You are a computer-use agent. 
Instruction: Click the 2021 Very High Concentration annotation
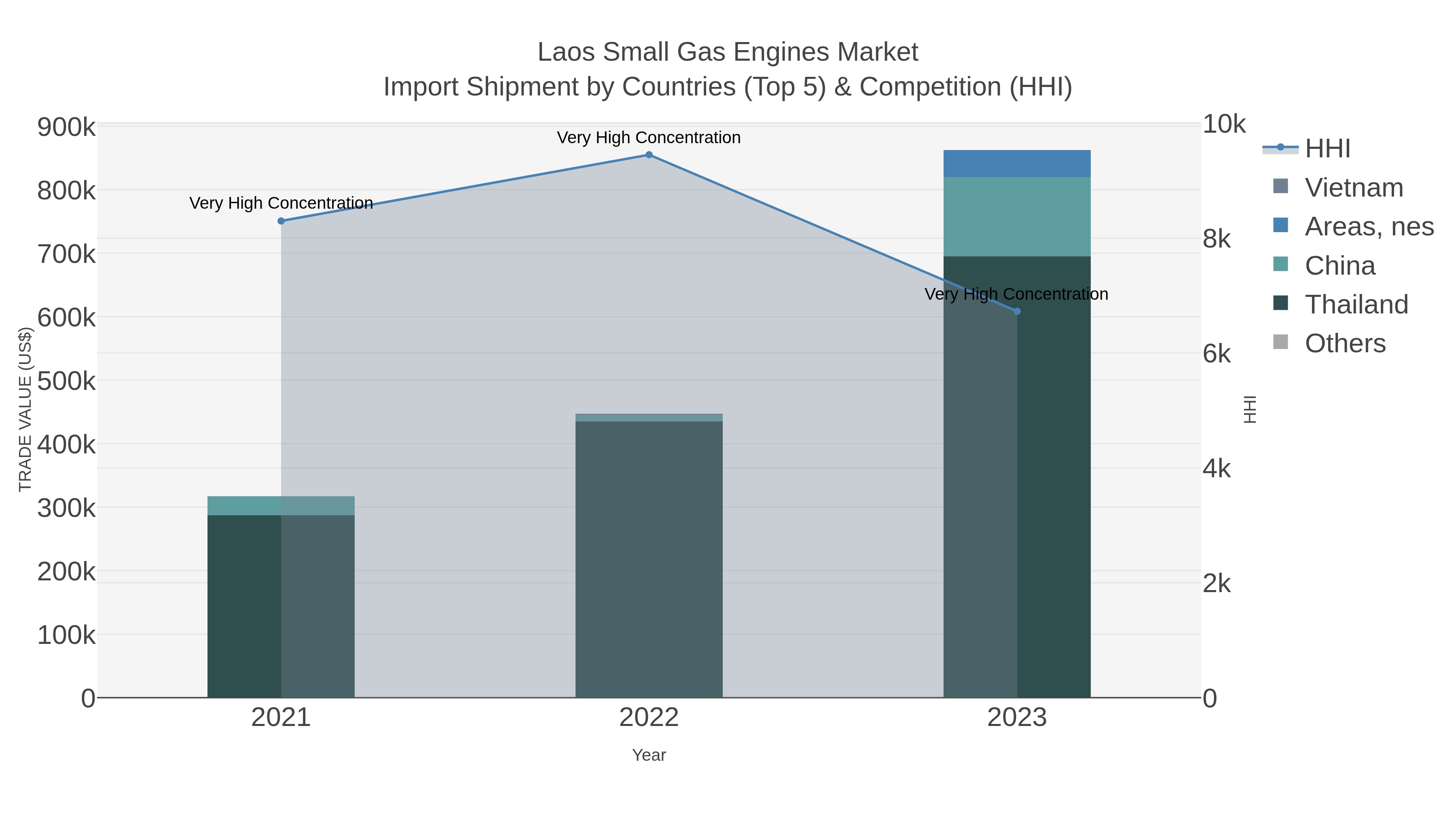click(281, 203)
